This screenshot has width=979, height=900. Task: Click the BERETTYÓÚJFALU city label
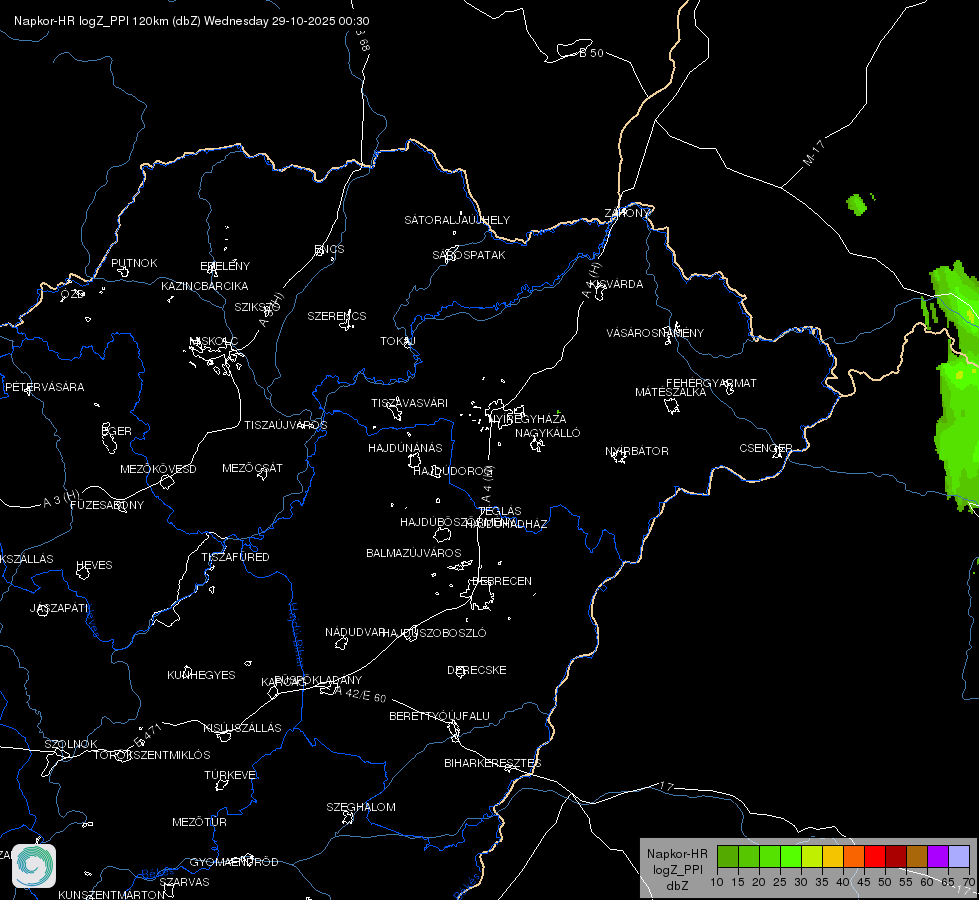pos(440,716)
